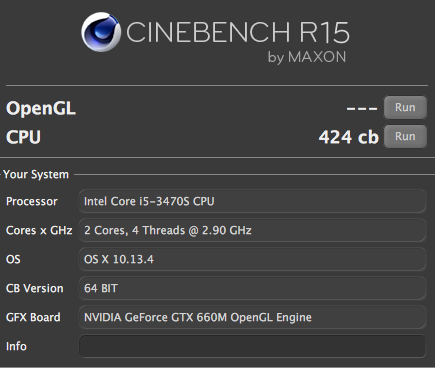Click the OpenGL label
The height and width of the screenshot is (368, 435).
click(41, 109)
